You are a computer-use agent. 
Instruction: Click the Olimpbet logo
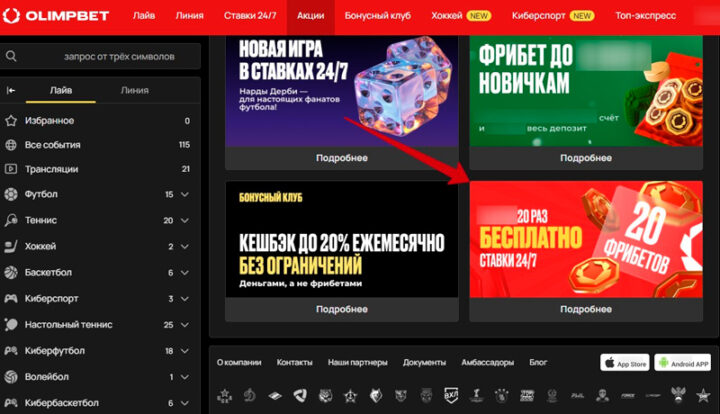[x=56, y=16]
